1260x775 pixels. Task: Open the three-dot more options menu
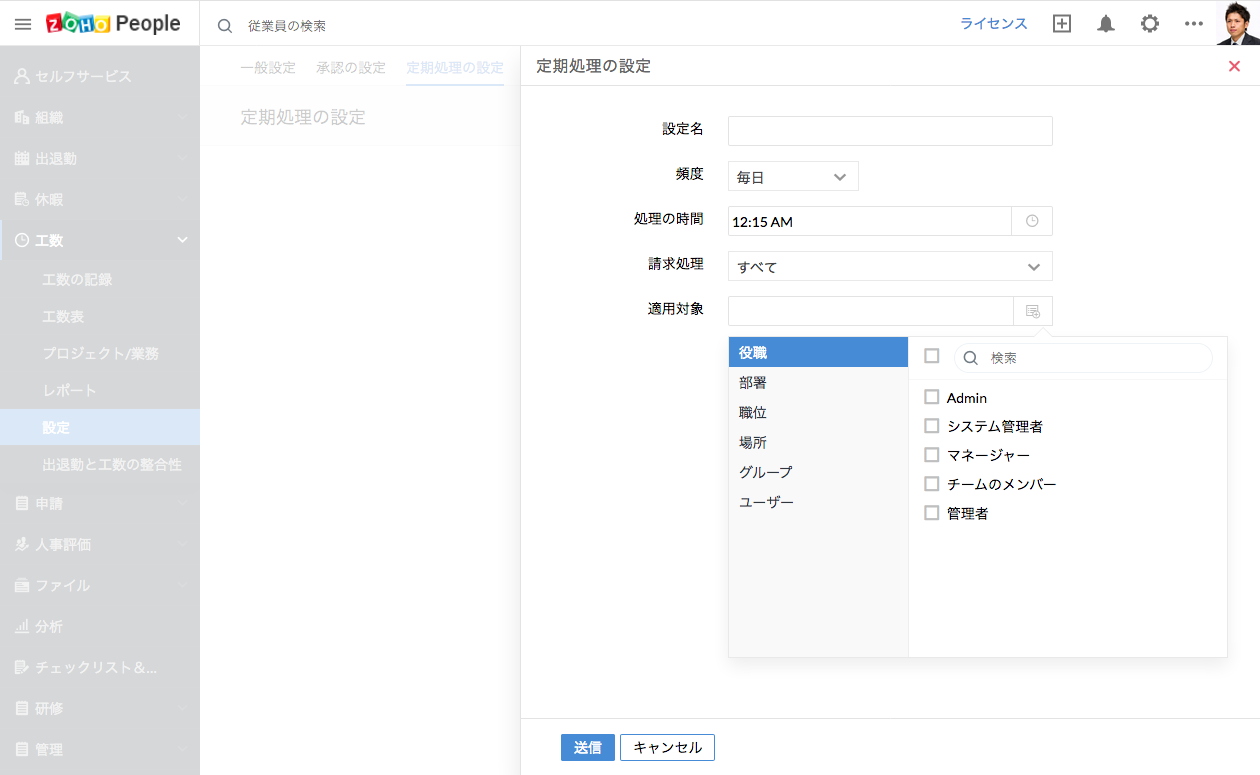point(1194,24)
